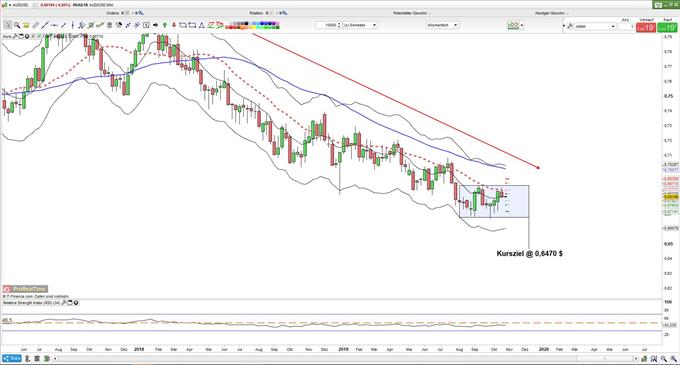Open the RSI indicator wrench settings
The height and width of the screenshot is (365, 680).
click(x=63, y=303)
